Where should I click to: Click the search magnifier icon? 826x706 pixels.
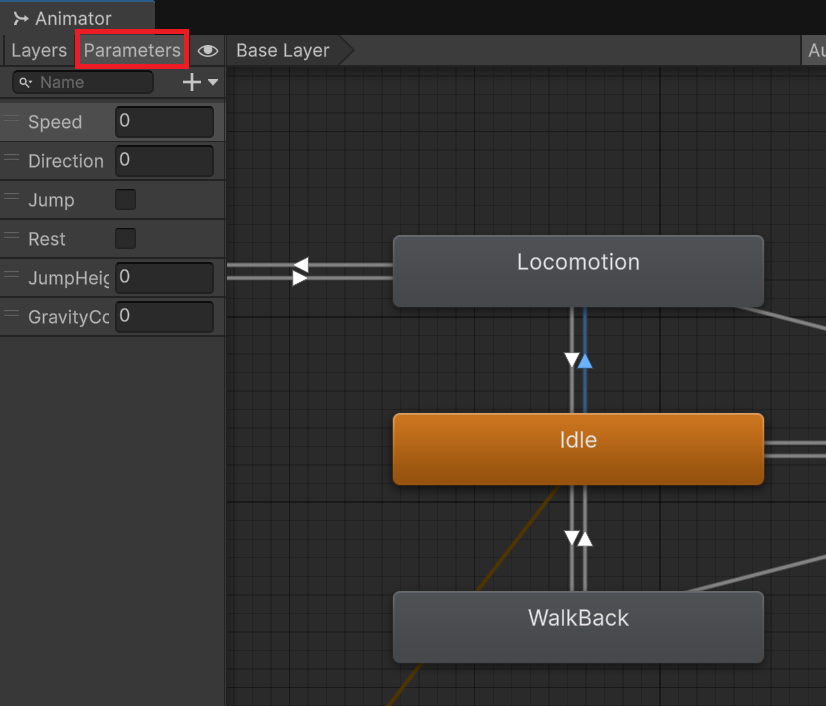[x=25, y=82]
